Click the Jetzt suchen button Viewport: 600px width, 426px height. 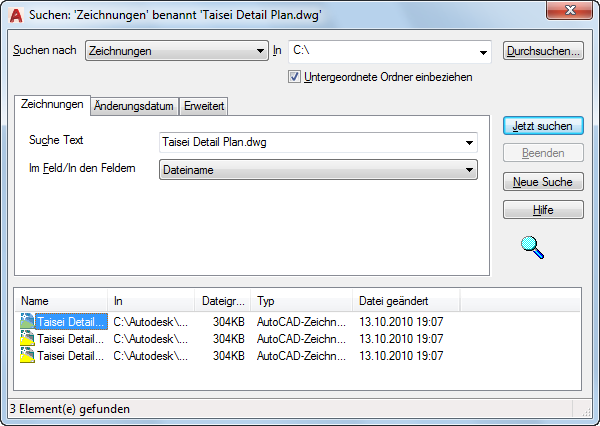click(543, 126)
